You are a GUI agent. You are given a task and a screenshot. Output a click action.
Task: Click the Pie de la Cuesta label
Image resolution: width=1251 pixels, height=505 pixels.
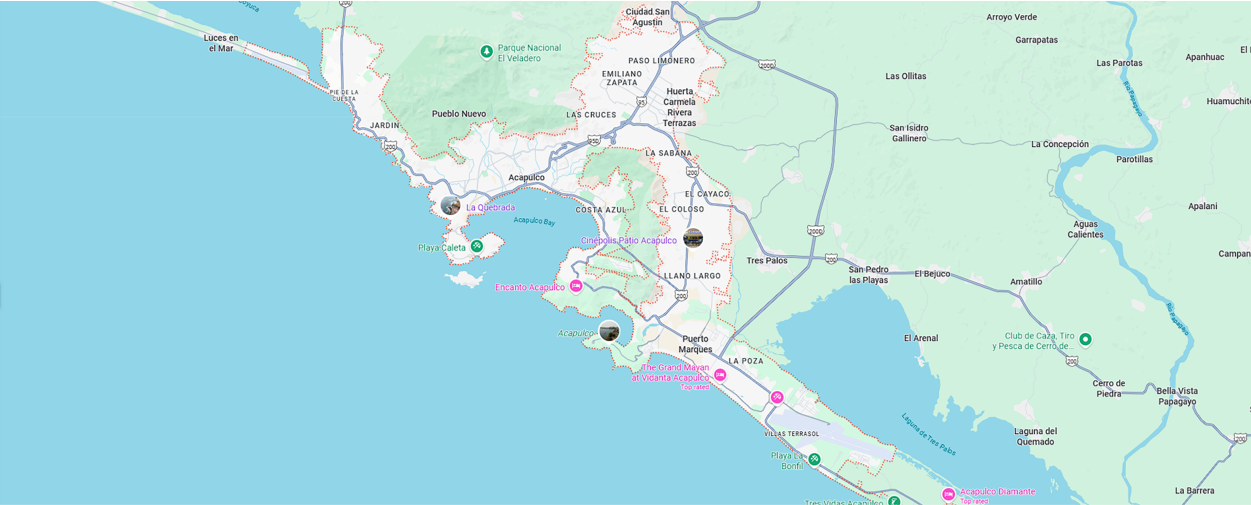click(343, 95)
